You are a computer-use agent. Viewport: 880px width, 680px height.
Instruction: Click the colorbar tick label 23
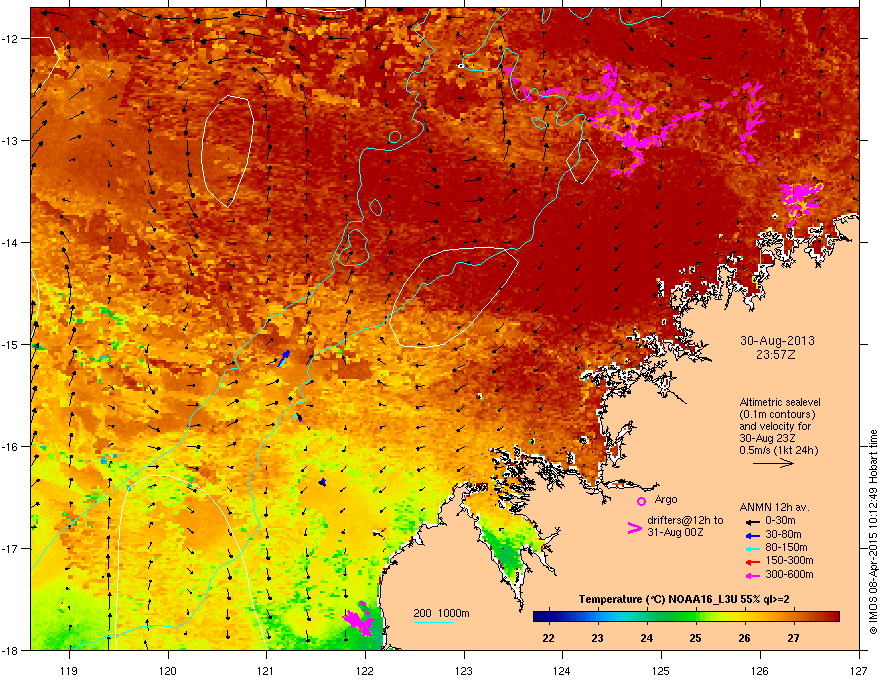pyautogui.click(x=598, y=638)
